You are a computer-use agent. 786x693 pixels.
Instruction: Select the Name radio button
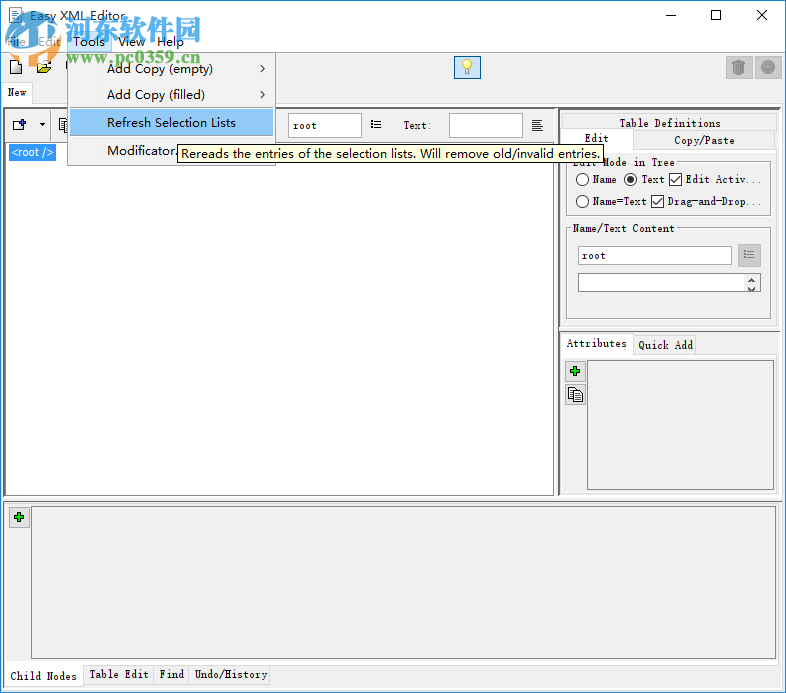582,180
